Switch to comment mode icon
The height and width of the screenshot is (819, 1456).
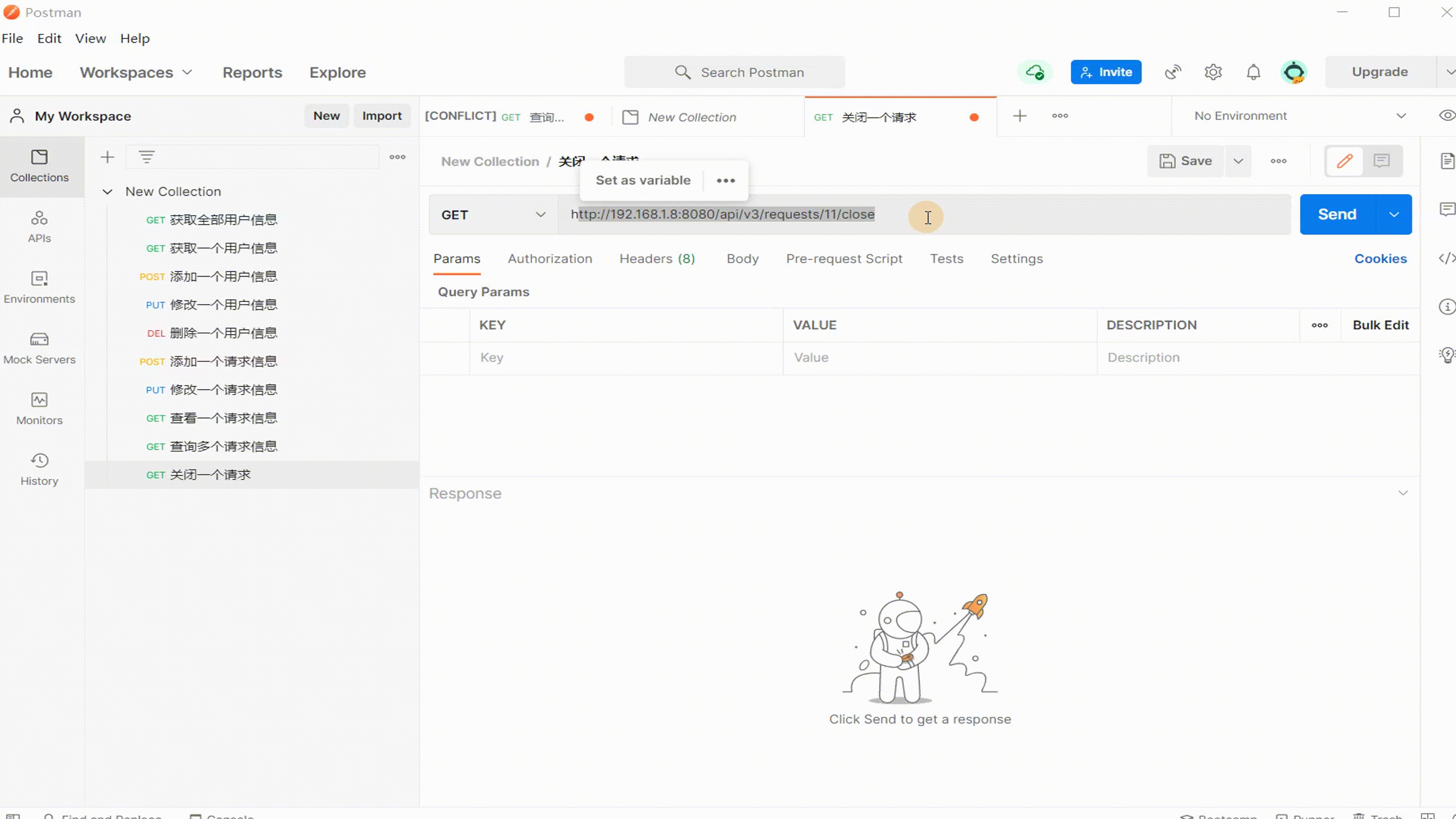pyautogui.click(x=1381, y=161)
